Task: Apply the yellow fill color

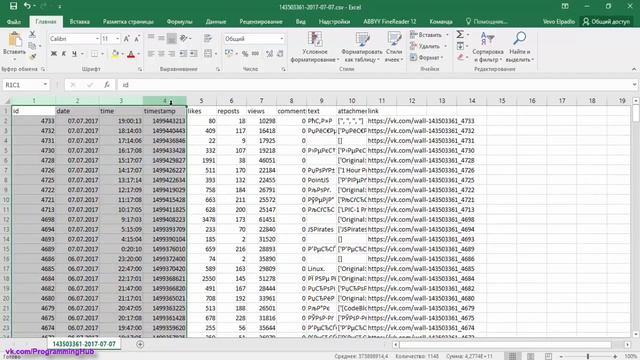Action: (115, 54)
